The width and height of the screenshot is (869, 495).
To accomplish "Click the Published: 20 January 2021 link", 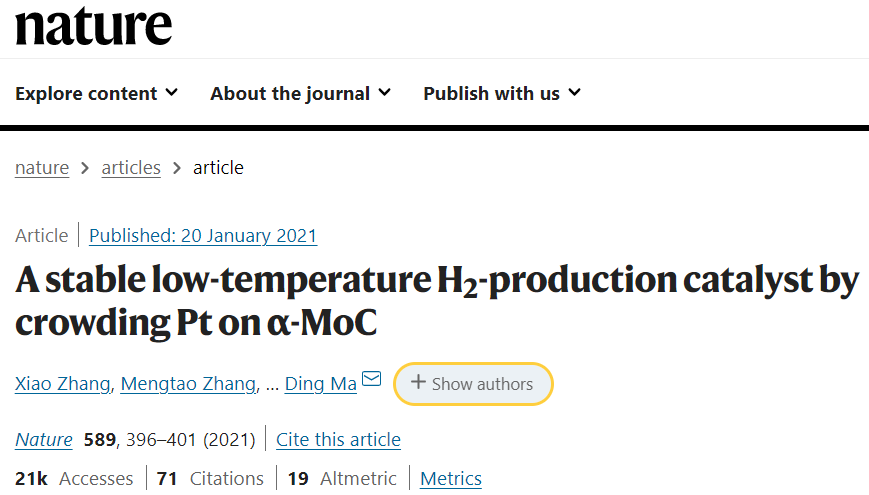I will [x=203, y=236].
